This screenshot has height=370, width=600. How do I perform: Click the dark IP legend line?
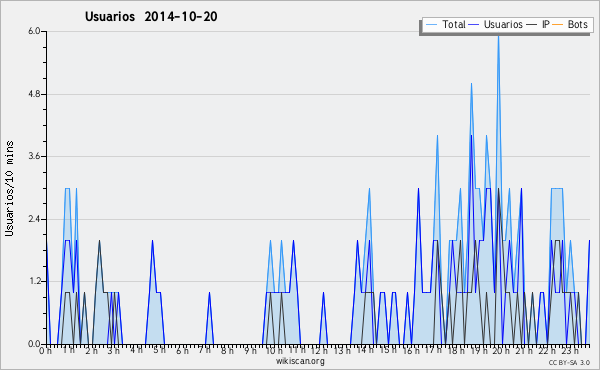(x=532, y=25)
